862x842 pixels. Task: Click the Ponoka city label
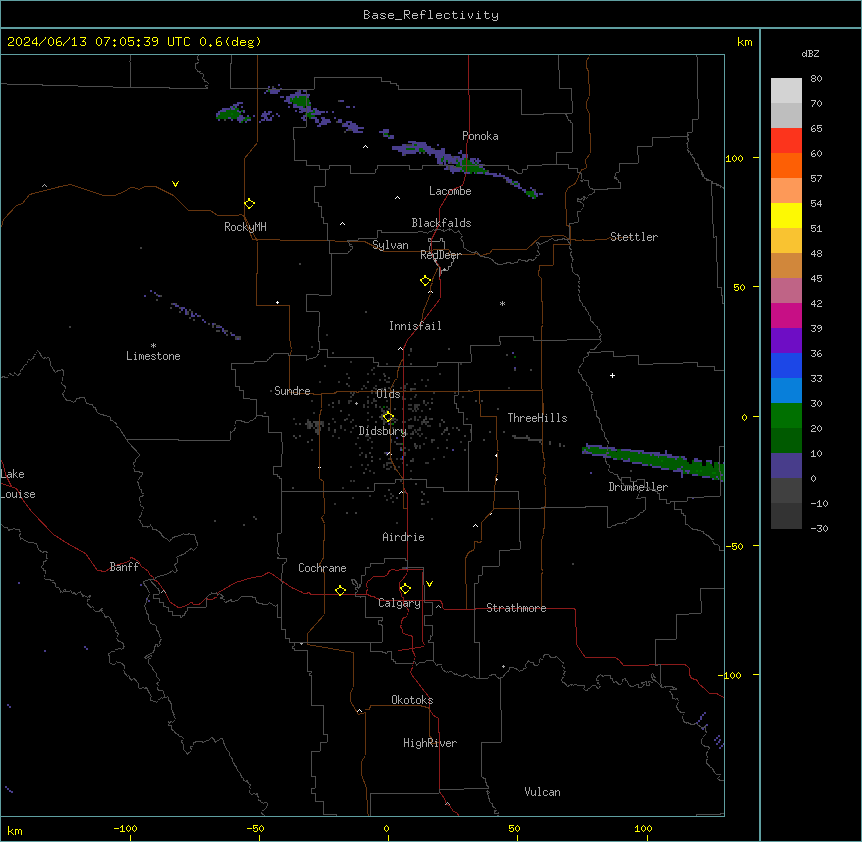(480, 136)
